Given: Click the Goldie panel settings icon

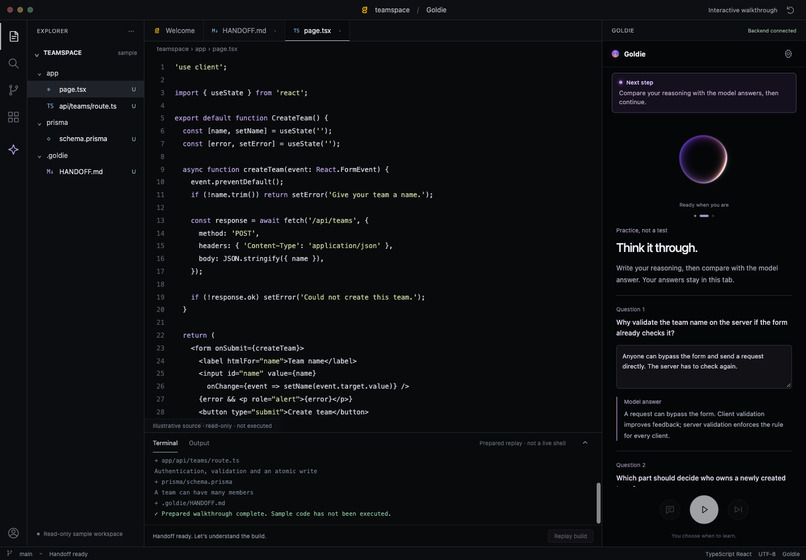Looking at the screenshot, I should [x=788, y=54].
